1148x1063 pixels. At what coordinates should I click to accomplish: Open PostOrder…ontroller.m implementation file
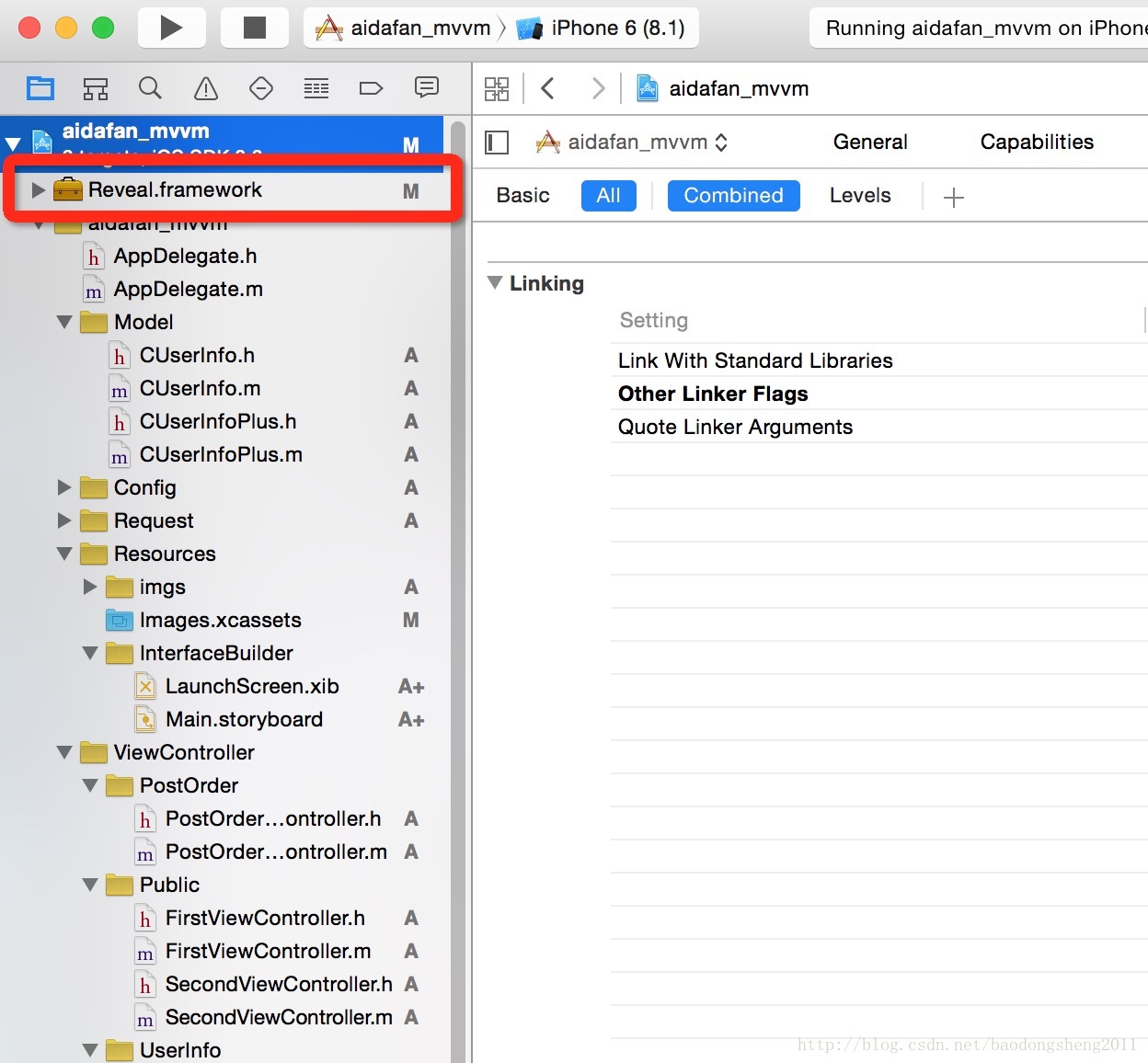pos(276,852)
